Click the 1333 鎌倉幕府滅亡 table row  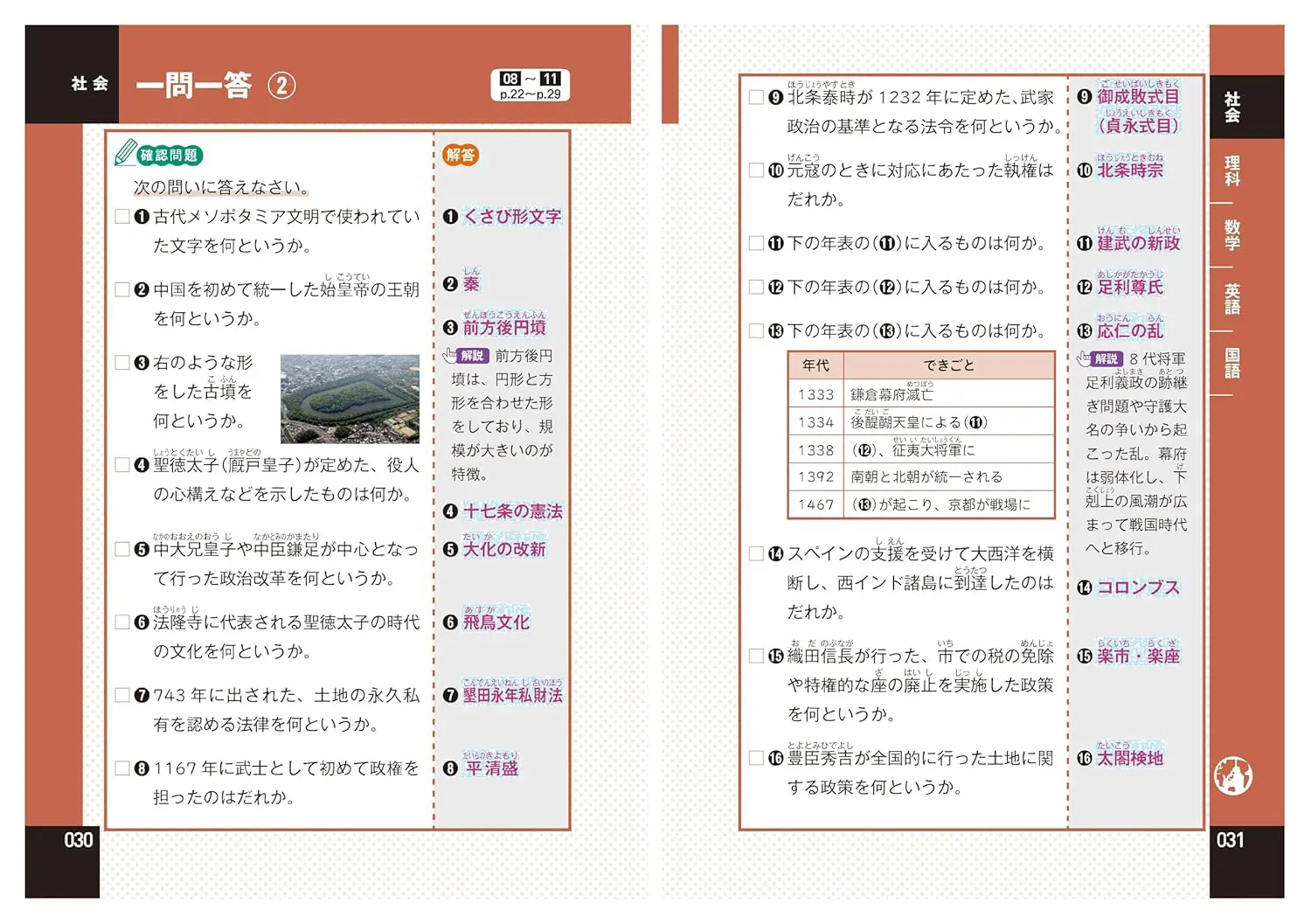coord(921,393)
